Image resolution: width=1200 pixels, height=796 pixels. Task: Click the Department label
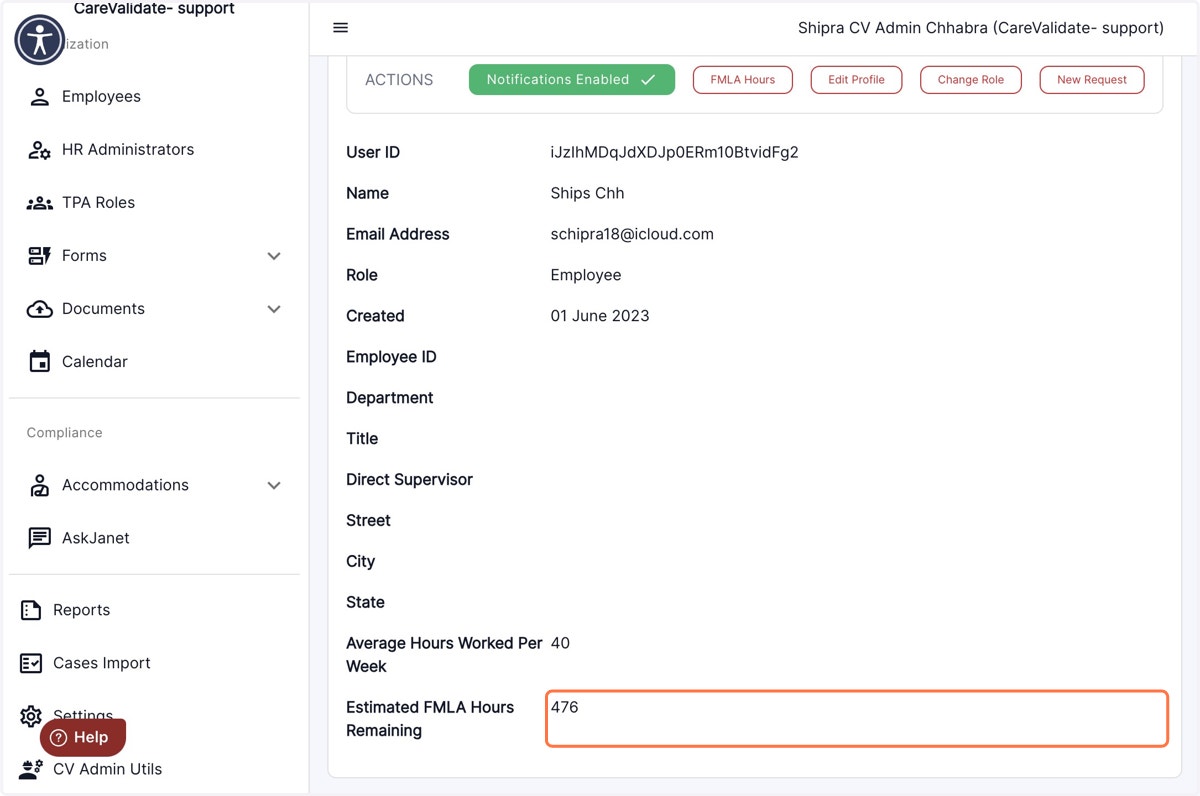click(390, 398)
